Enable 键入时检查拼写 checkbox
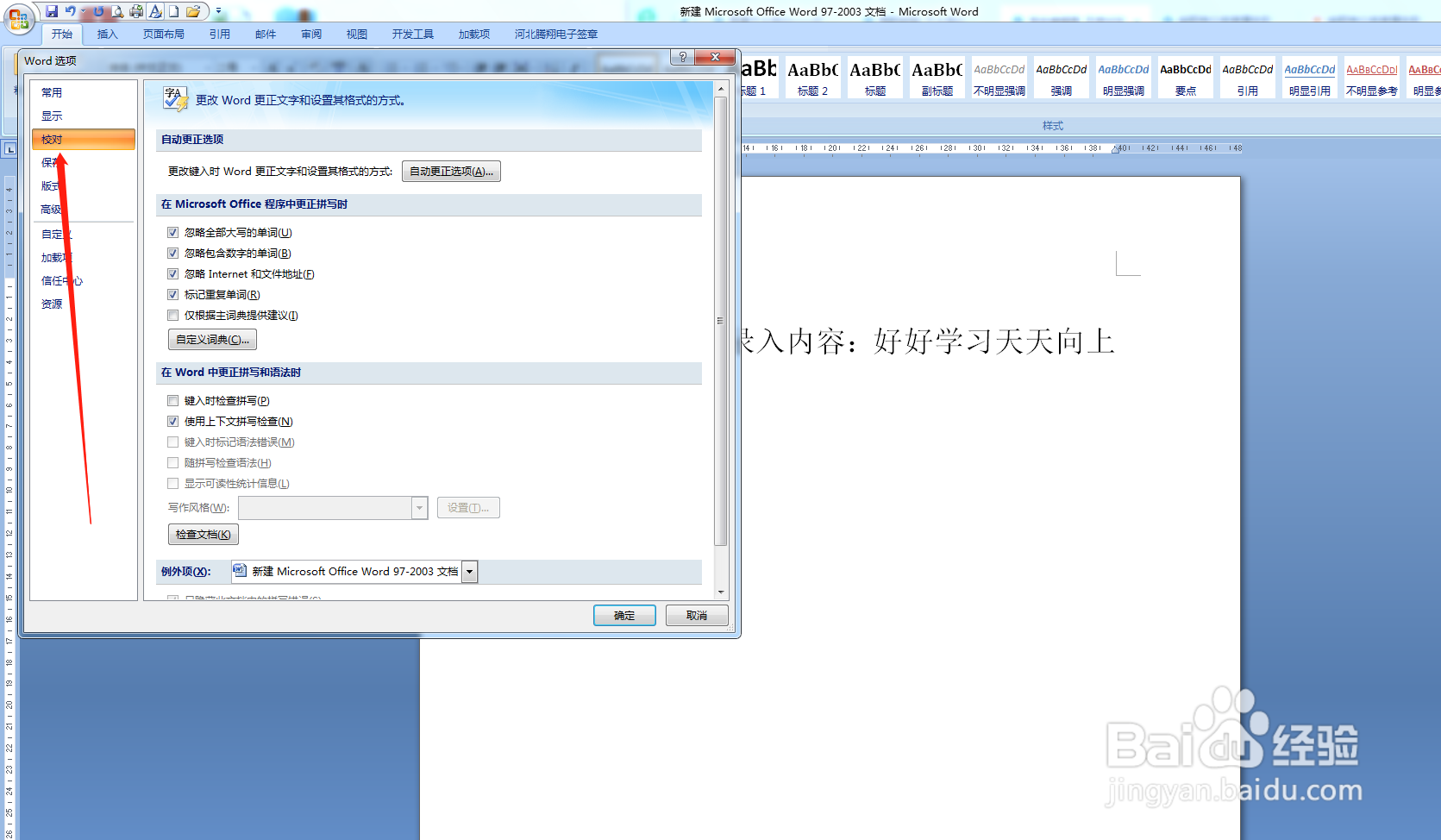 coord(172,401)
